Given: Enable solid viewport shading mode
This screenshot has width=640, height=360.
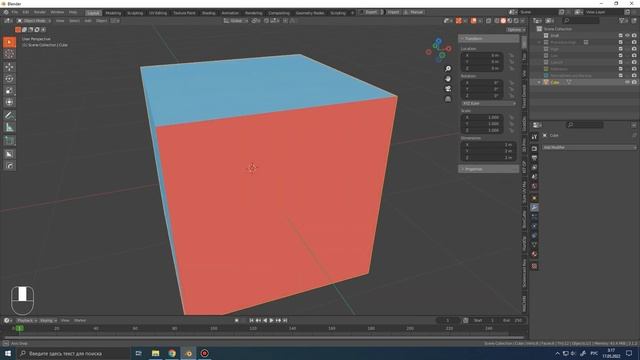Looking at the screenshot, I should pos(503,20).
